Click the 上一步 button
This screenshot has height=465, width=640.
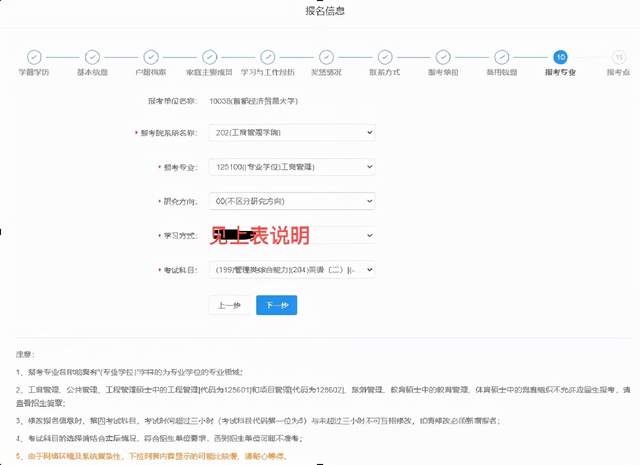tap(229, 305)
